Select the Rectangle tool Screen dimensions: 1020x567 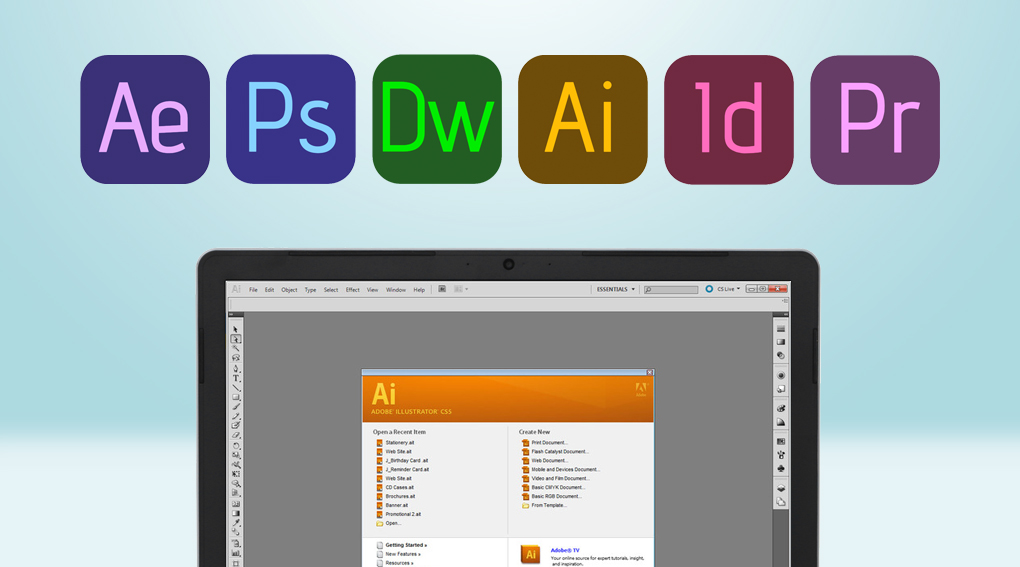tap(235, 397)
